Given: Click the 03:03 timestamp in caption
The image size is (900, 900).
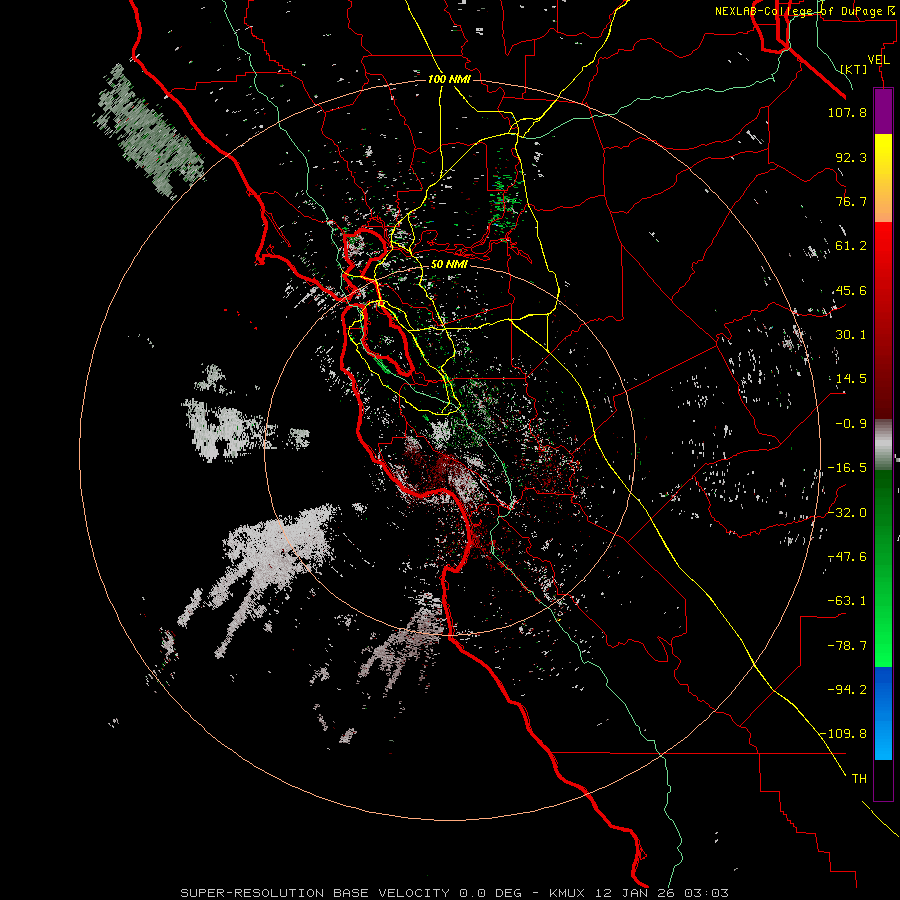Looking at the screenshot, I should click(x=709, y=893).
